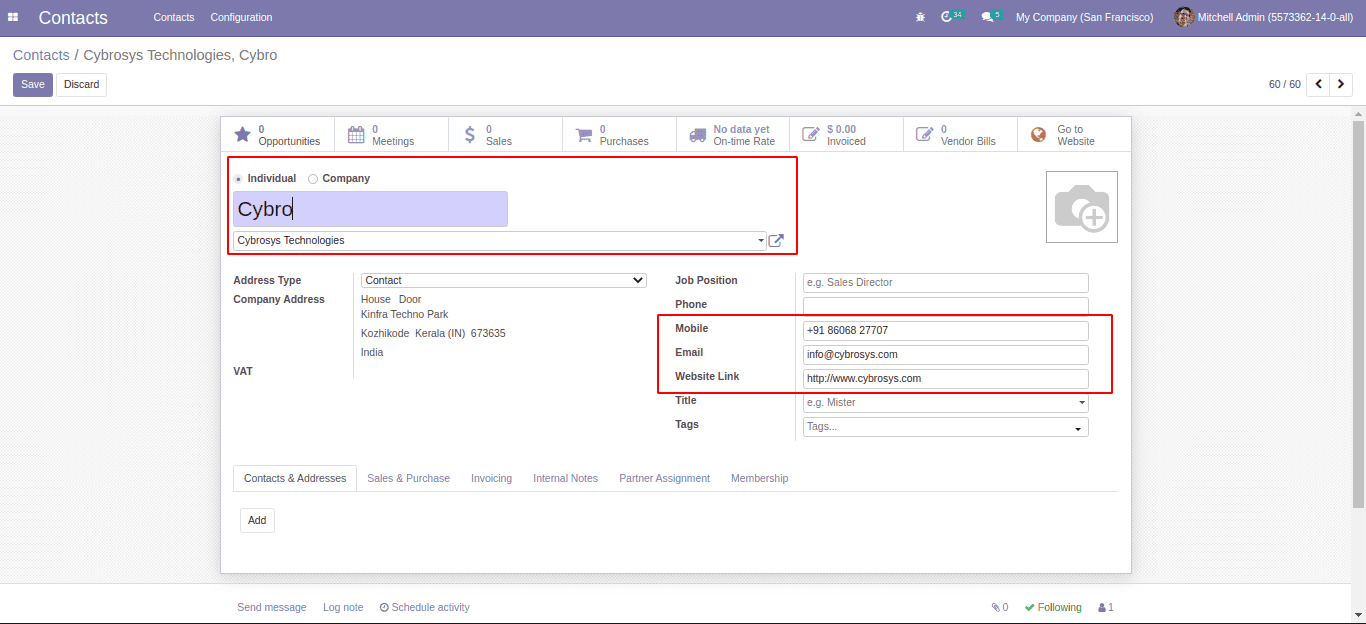Click the Opportunities star icon
This screenshot has width=1366, height=624.
242,135
